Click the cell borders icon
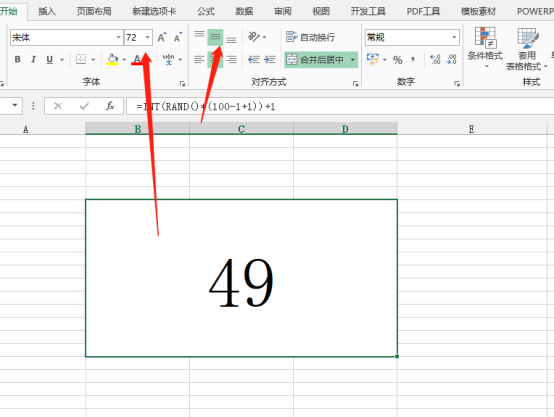 81,59
